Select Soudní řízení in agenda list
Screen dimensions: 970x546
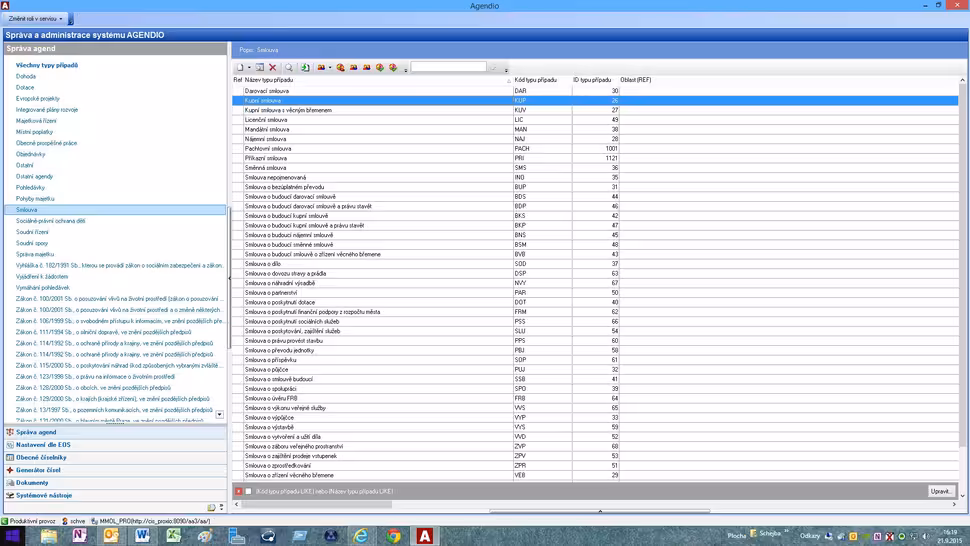32,232
